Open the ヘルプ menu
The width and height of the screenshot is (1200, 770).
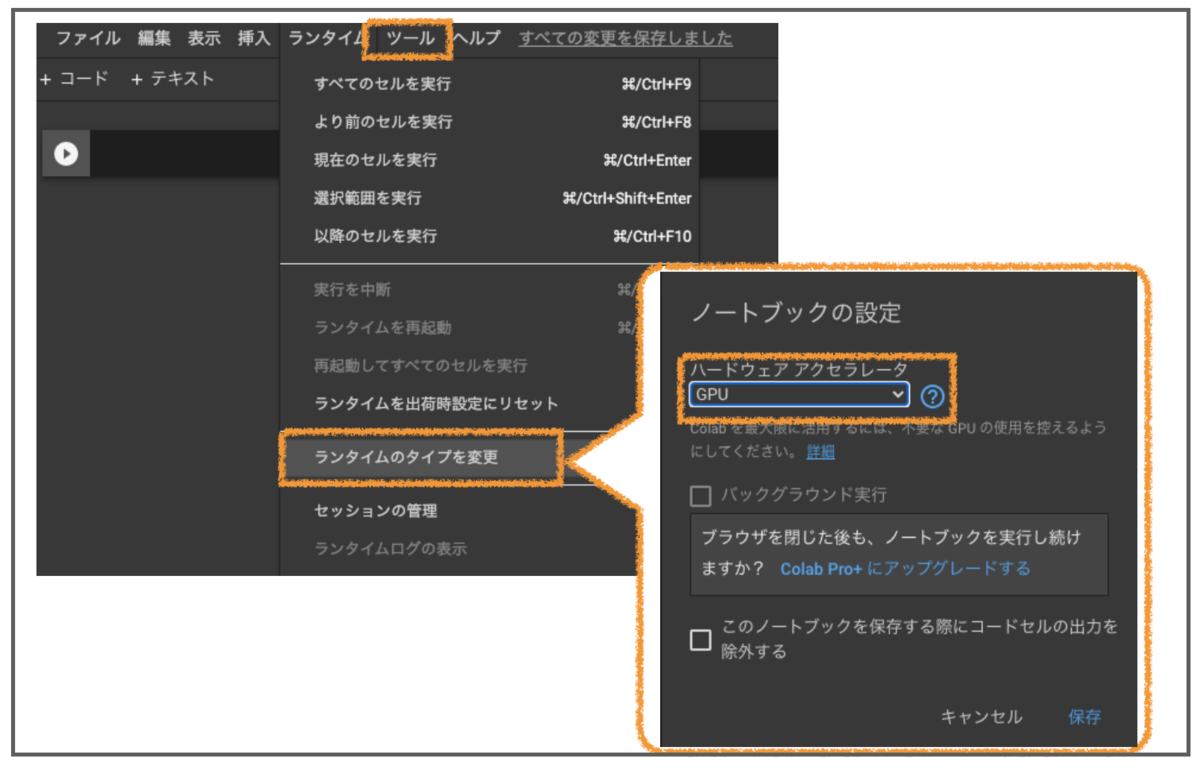point(476,38)
